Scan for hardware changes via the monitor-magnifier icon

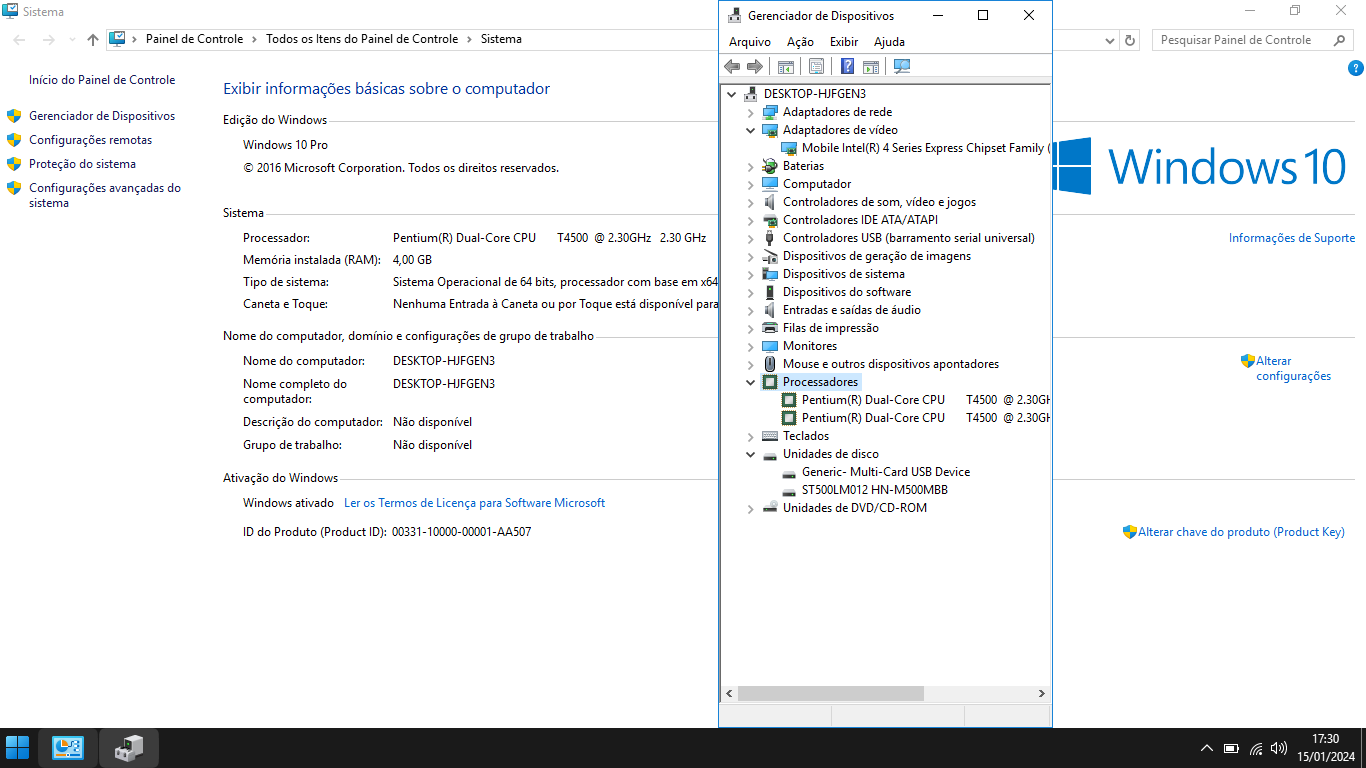(x=902, y=66)
